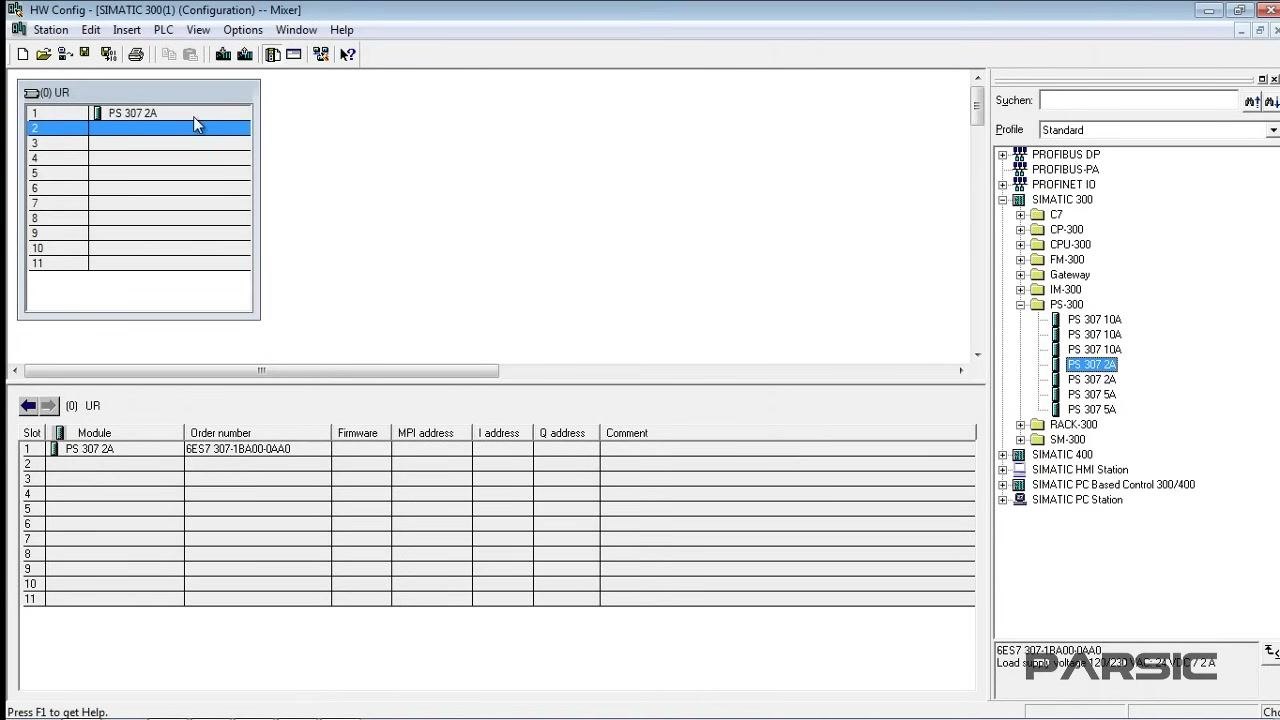Click the Firmware column header
Screen dimensions: 1280x720
click(362, 433)
